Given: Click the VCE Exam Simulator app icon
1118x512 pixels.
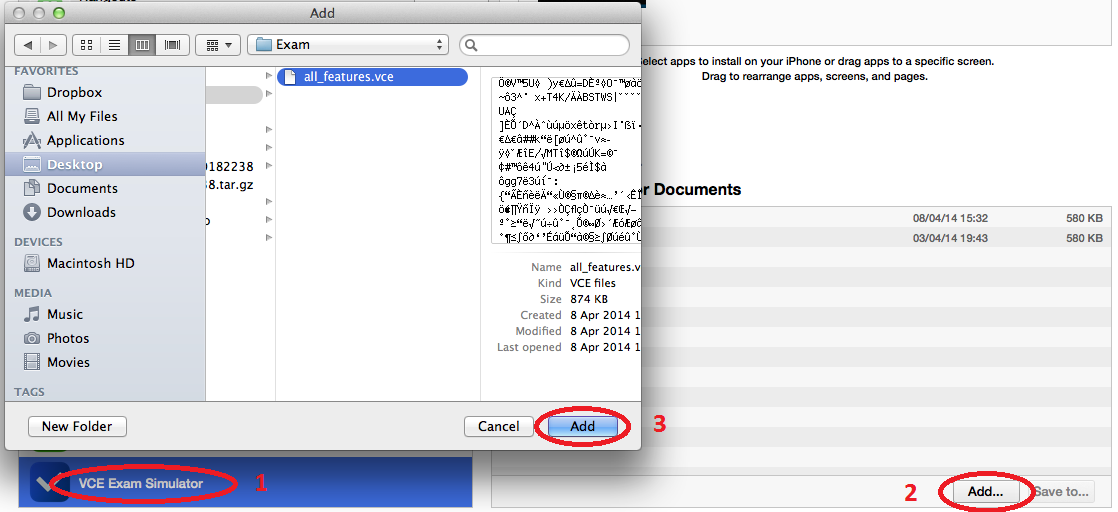Looking at the screenshot, I should point(49,483).
